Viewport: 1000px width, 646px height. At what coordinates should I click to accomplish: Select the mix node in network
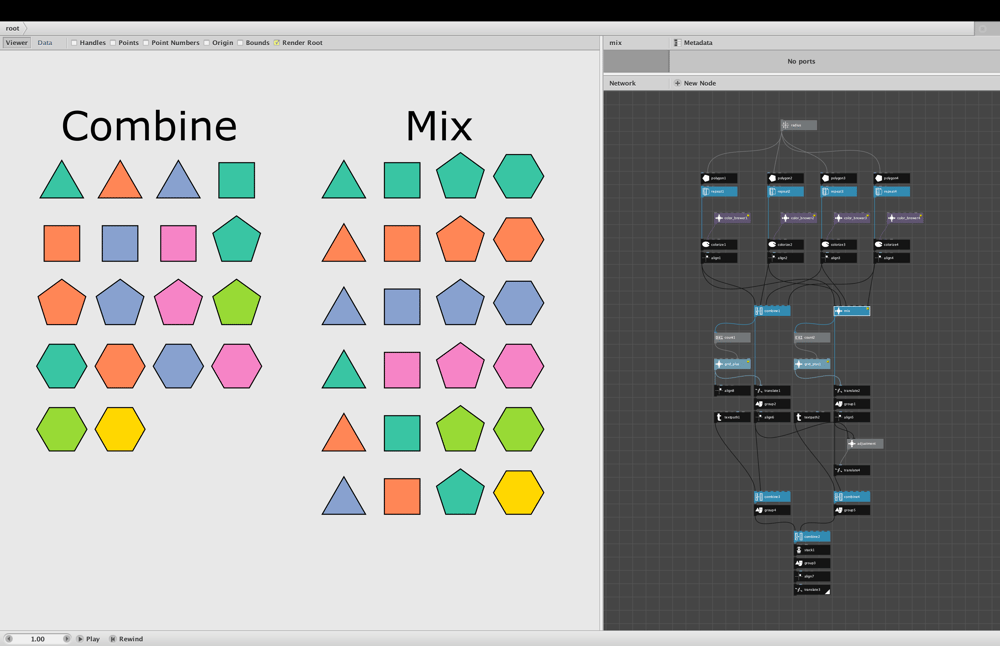851,311
